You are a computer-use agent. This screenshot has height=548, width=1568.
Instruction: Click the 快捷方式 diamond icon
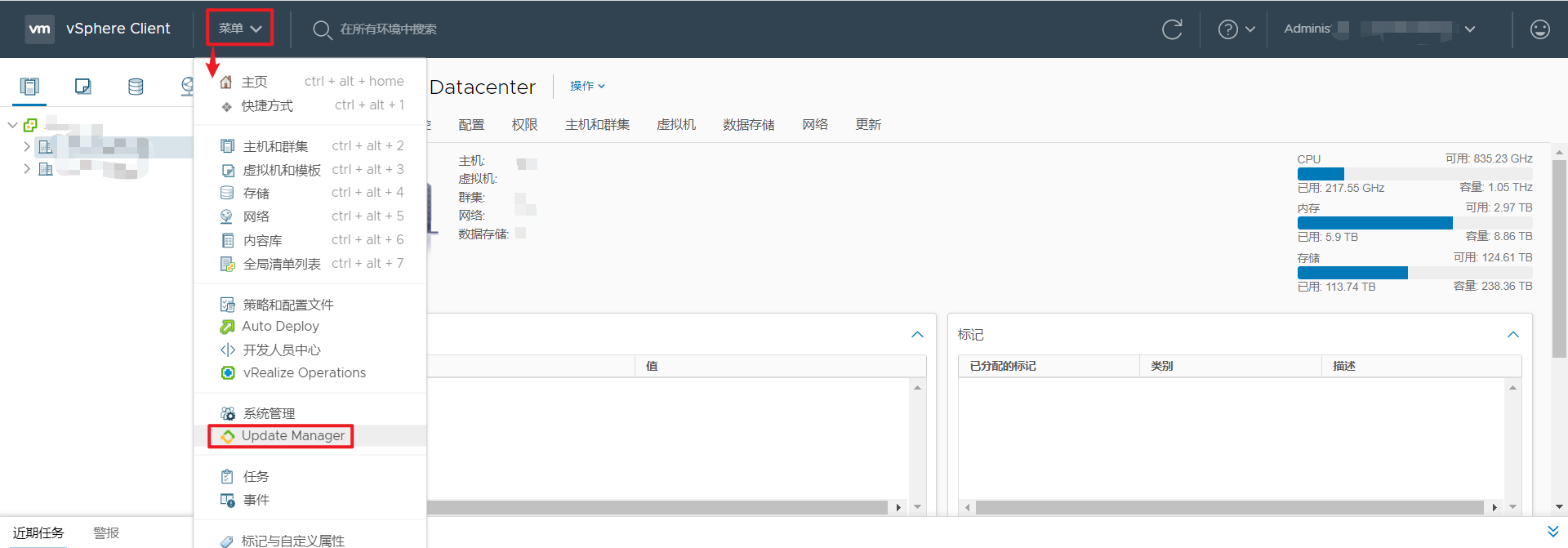tap(226, 106)
